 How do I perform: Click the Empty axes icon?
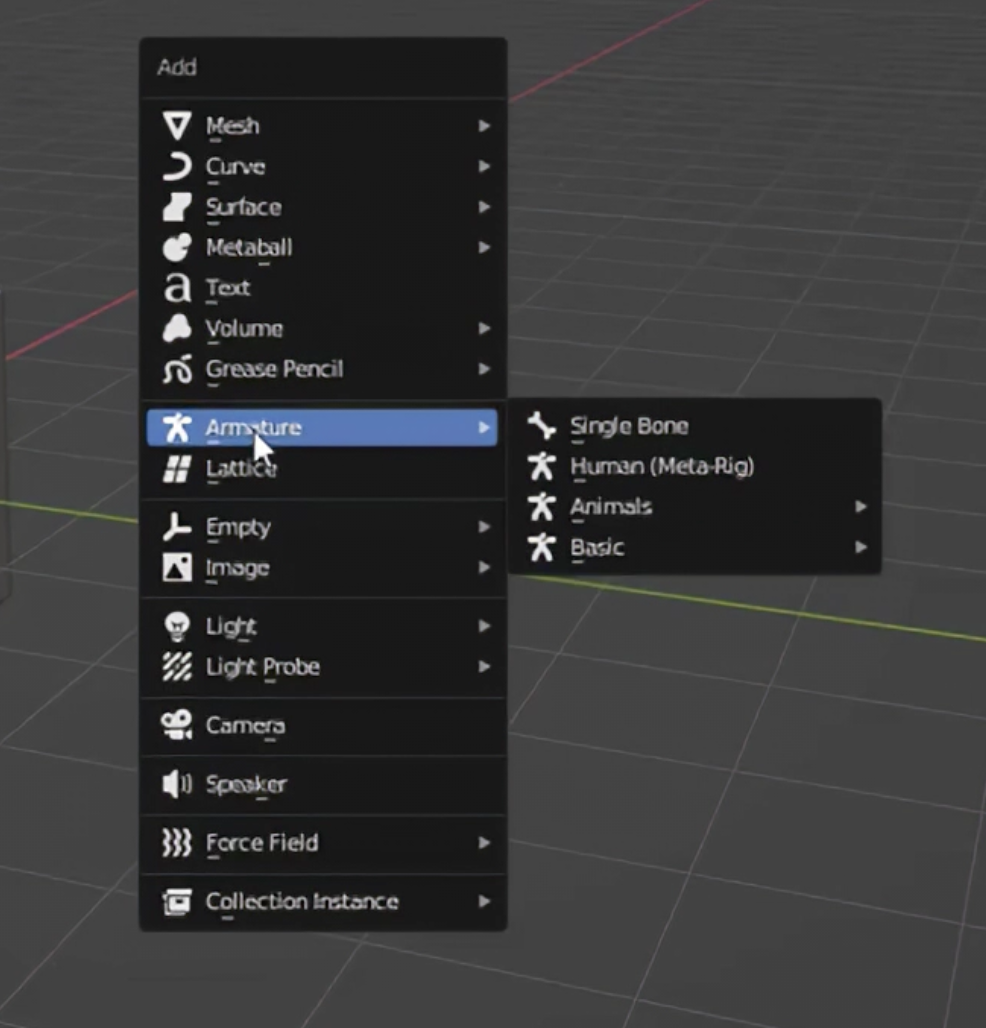pos(177,527)
